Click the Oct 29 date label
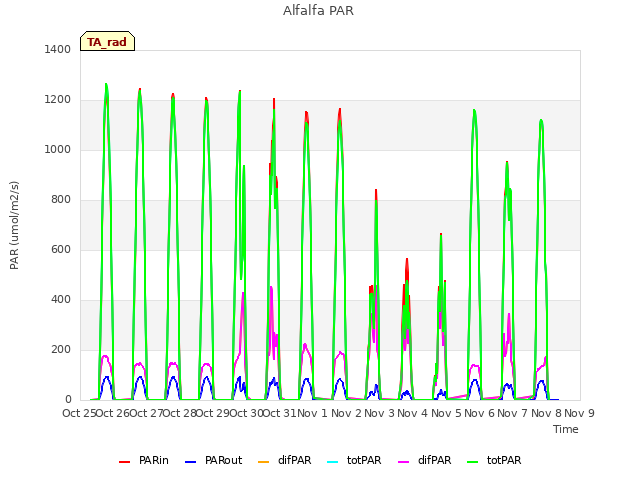640x480 pixels. click(x=213, y=413)
